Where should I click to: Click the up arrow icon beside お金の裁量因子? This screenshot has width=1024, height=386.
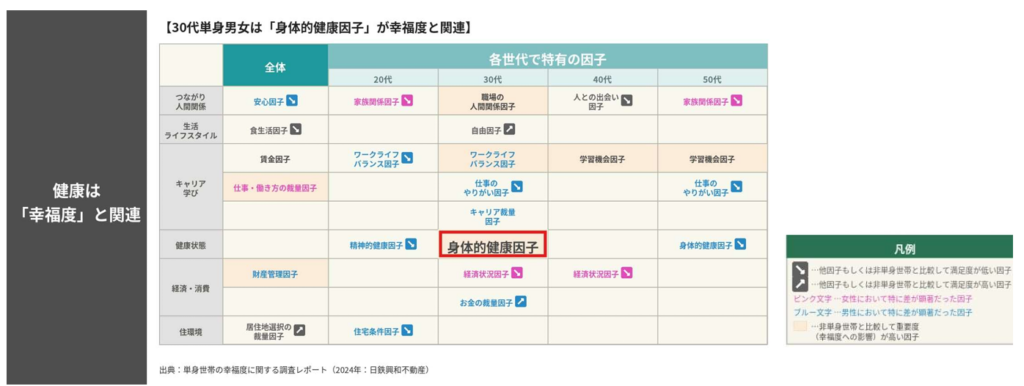(x=520, y=302)
